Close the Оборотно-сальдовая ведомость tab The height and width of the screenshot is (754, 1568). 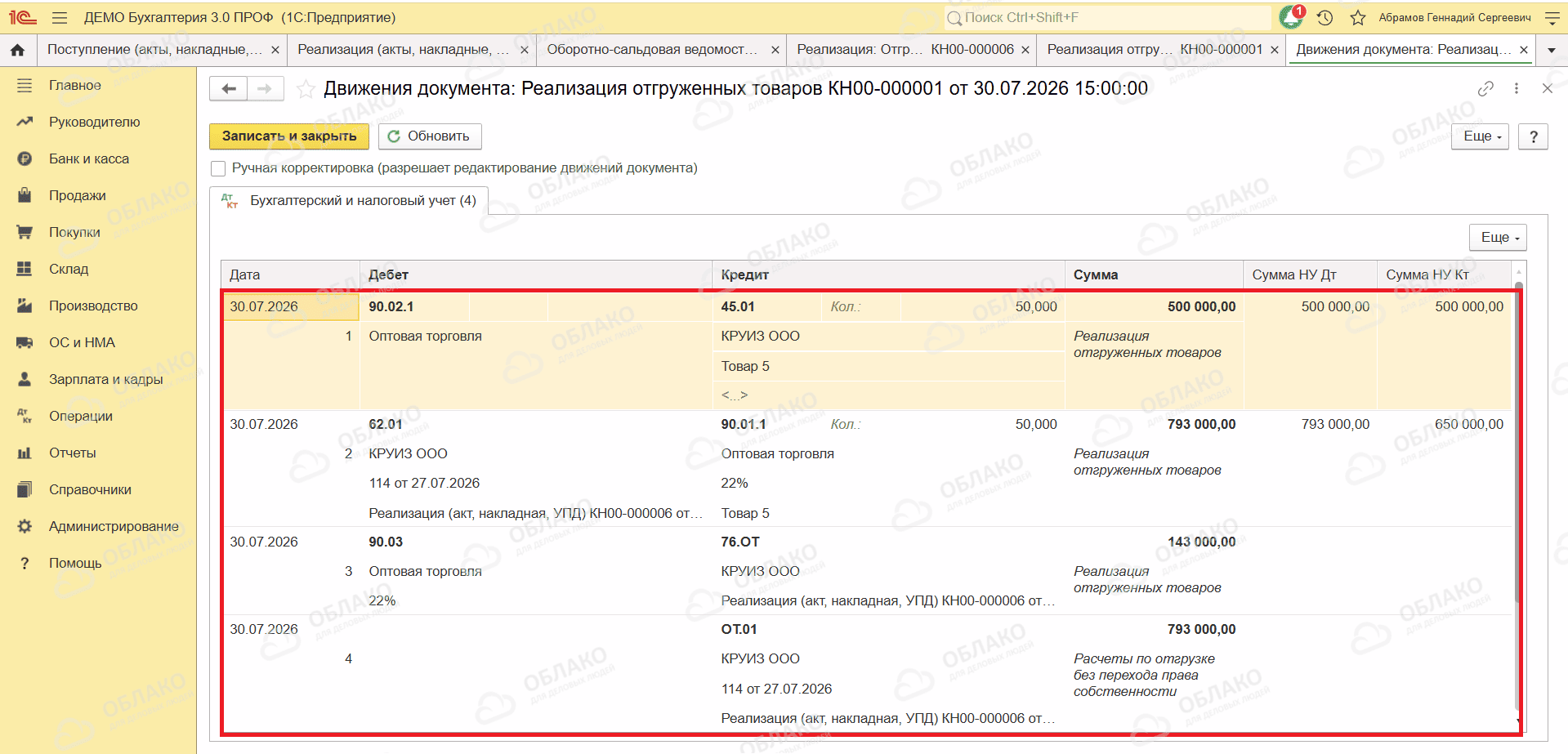tap(775, 50)
